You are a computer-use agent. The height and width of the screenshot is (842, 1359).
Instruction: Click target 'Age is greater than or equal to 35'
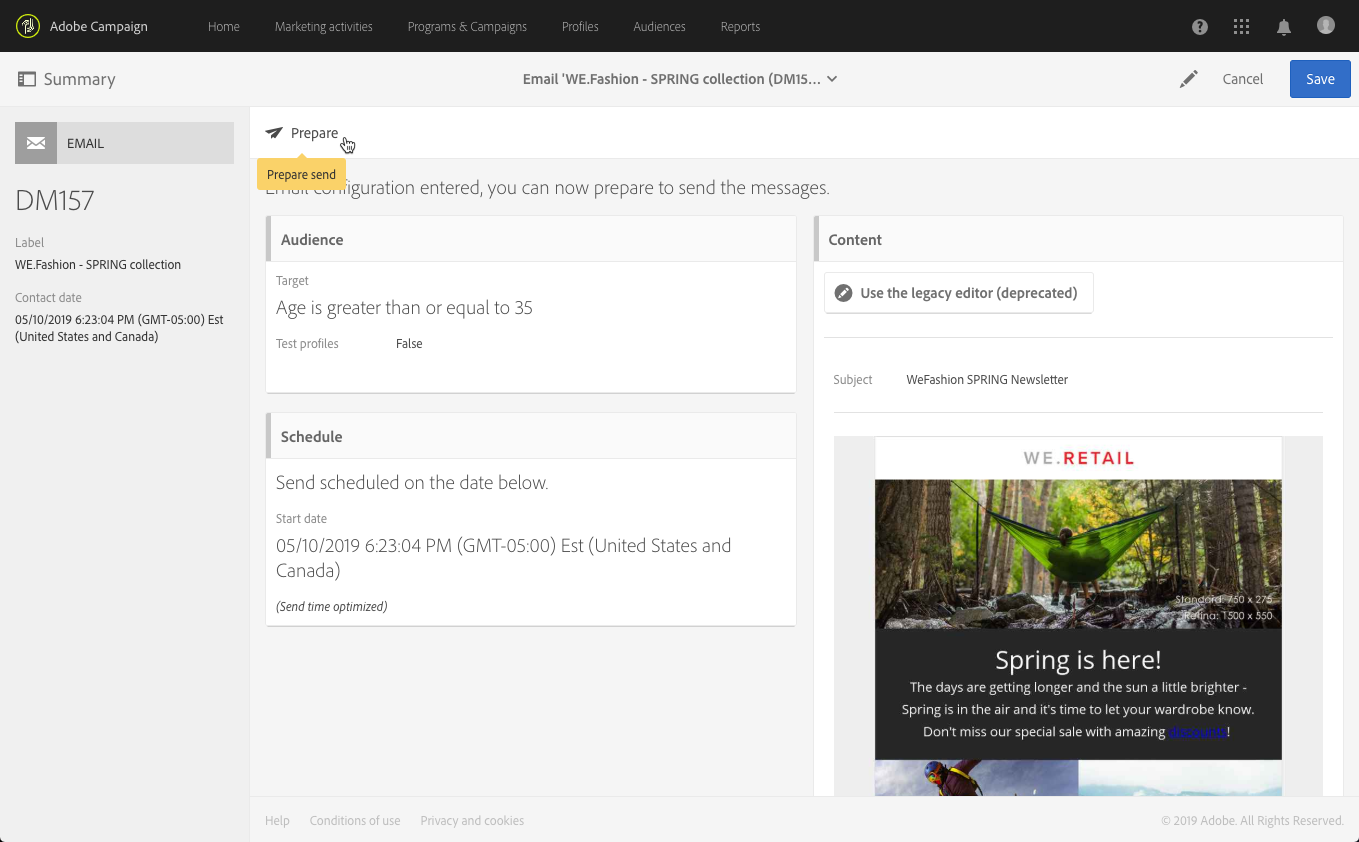tap(404, 308)
